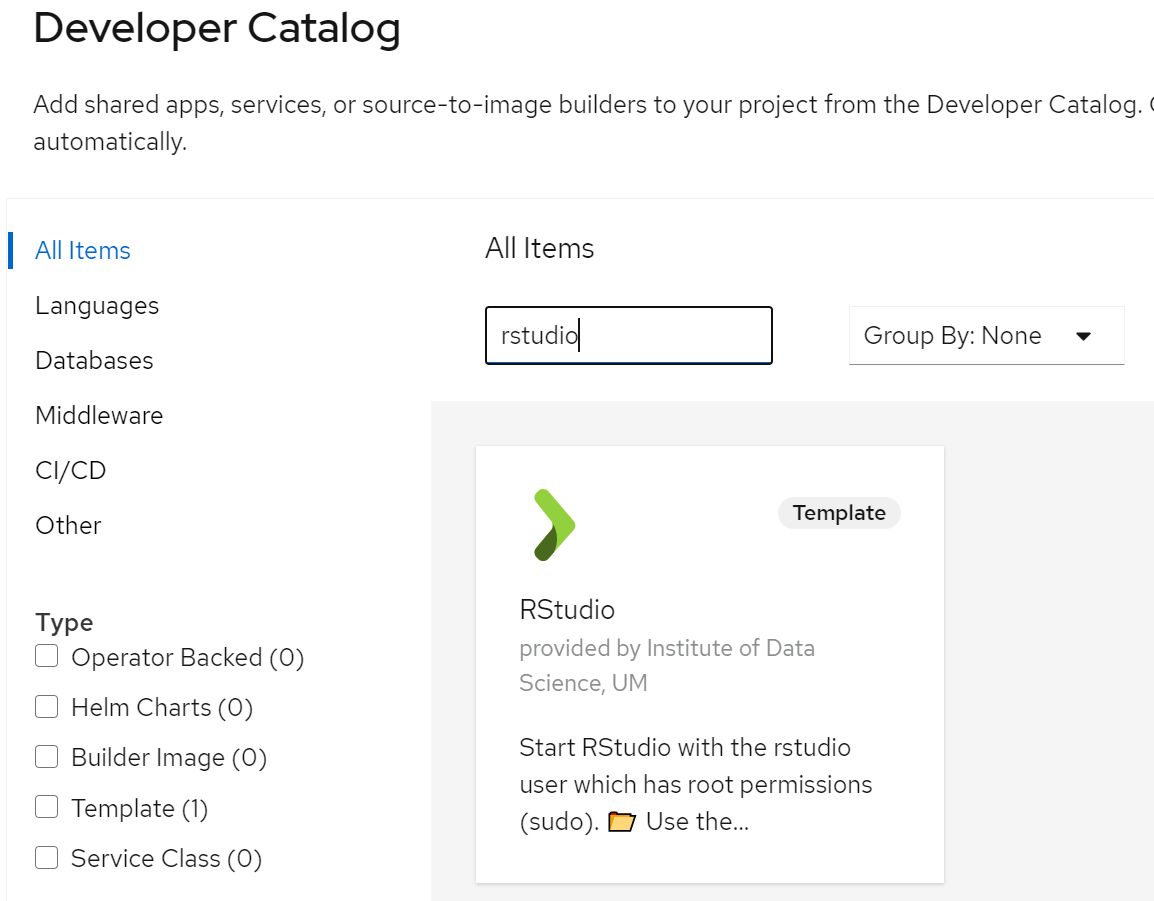
Task: Check the Builder Image (0) filter
Action: point(46,757)
